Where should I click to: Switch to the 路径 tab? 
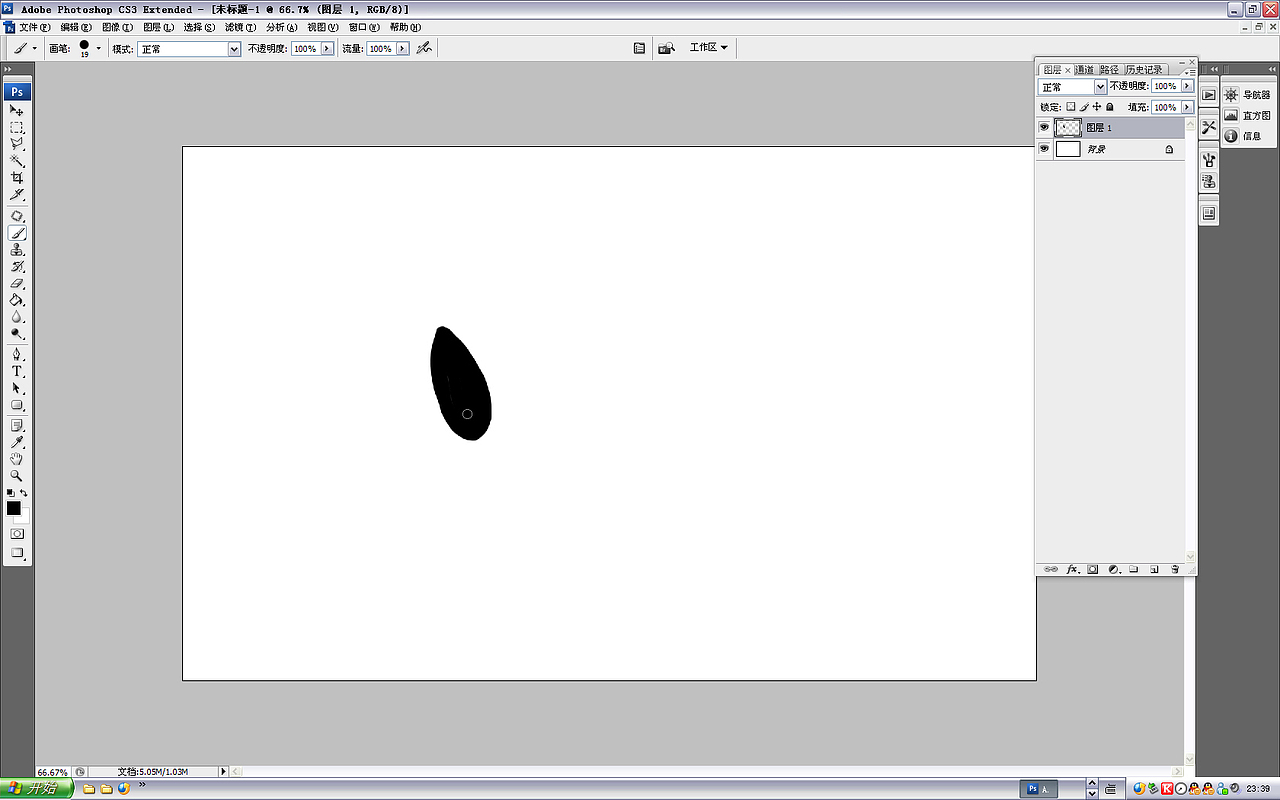tap(1110, 70)
